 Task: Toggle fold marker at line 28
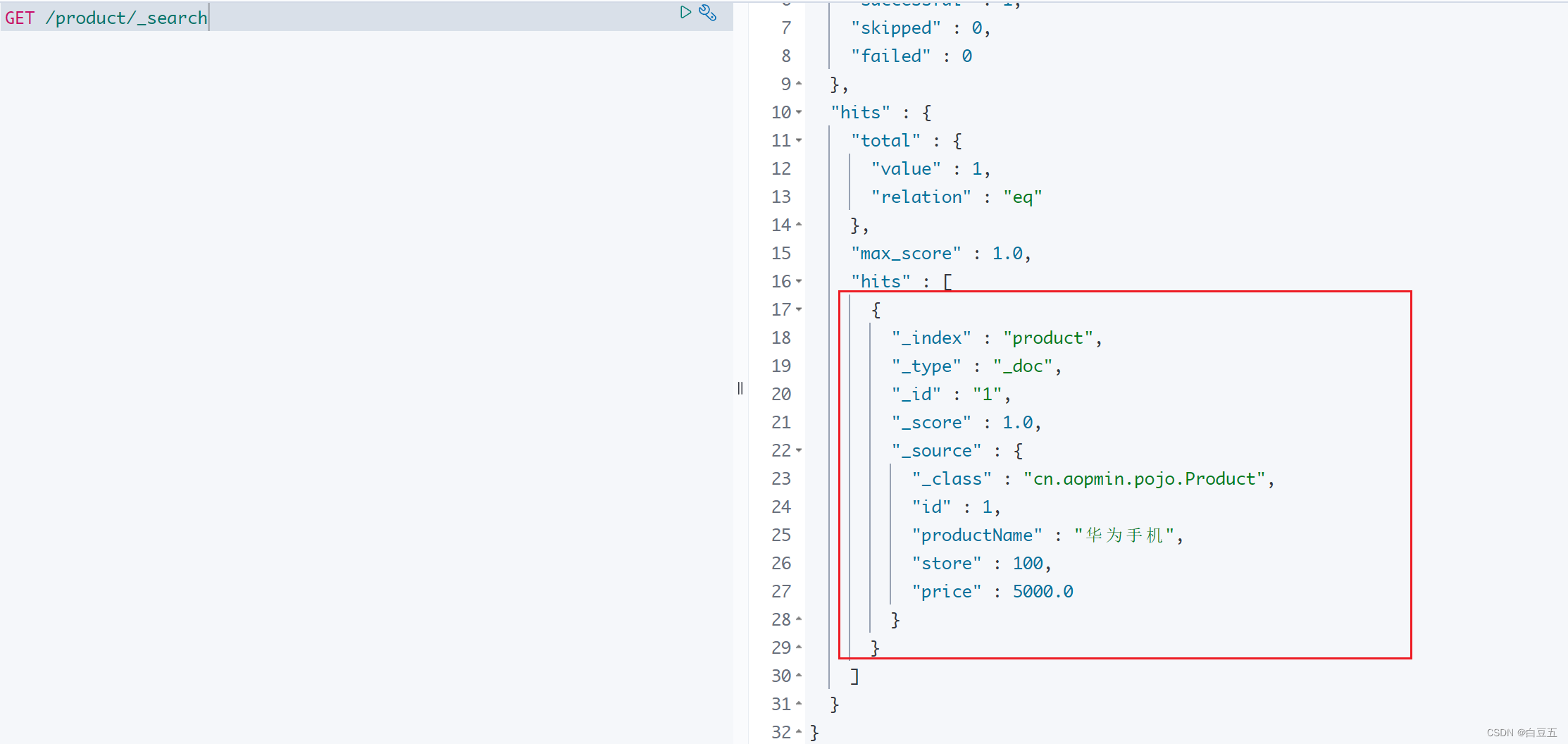[799, 619]
